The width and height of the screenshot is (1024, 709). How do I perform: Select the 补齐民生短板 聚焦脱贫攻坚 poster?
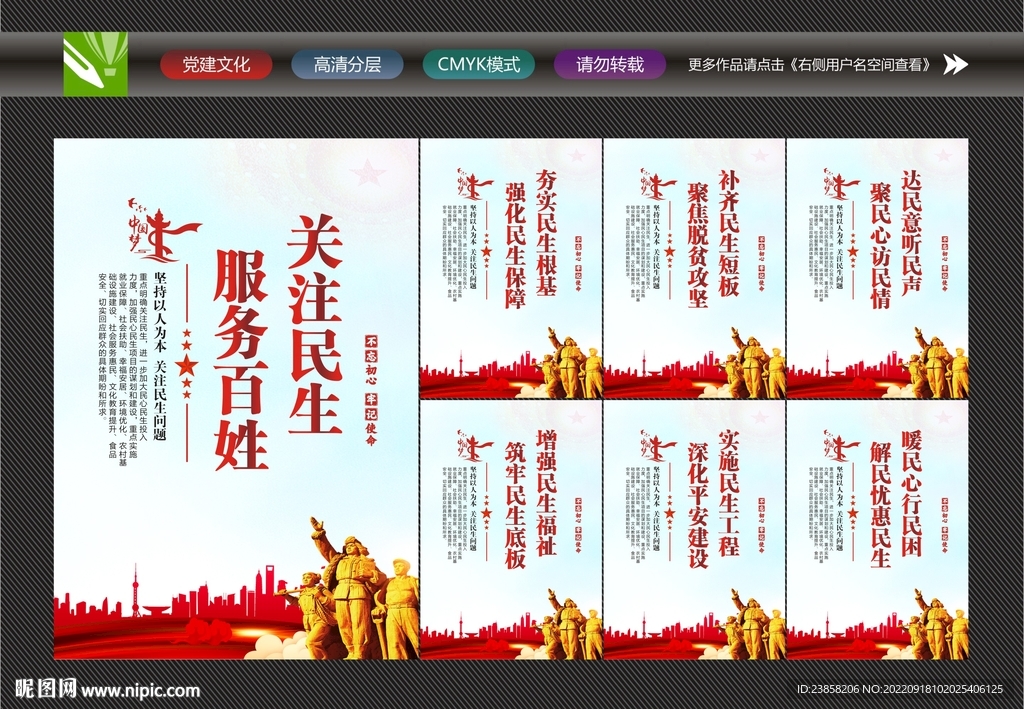(x=694, y=268)
